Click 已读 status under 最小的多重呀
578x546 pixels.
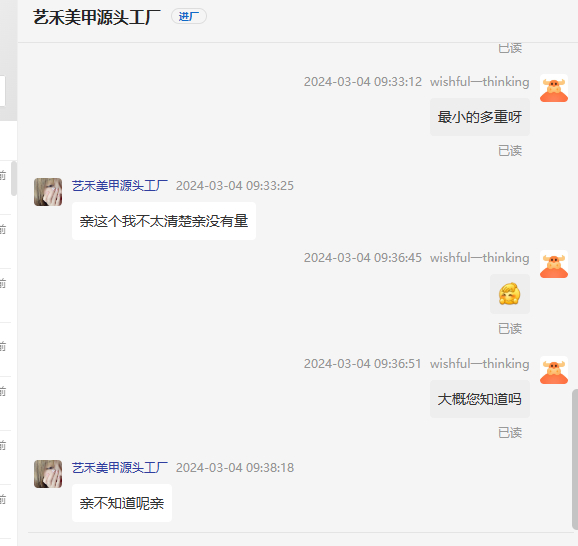(x=510, y=150)
